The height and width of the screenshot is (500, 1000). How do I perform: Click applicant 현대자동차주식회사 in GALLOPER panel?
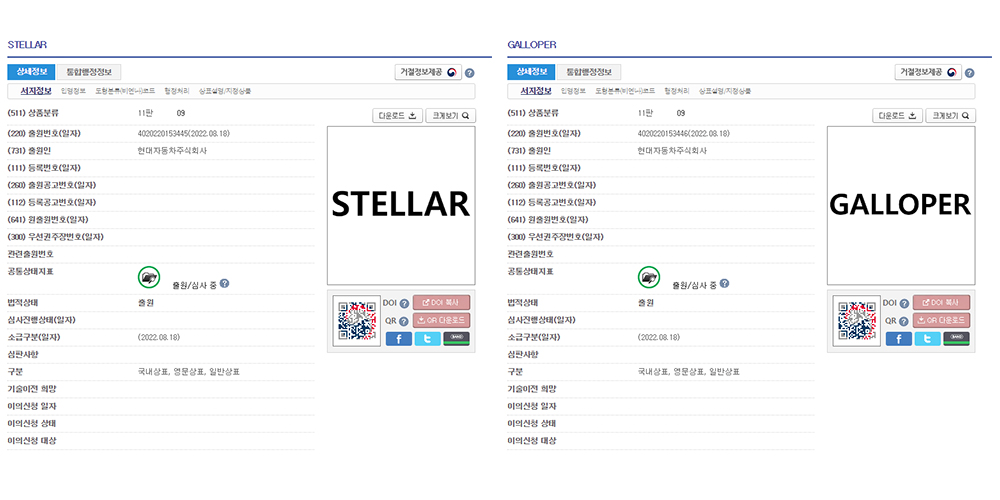click(672, 151)
